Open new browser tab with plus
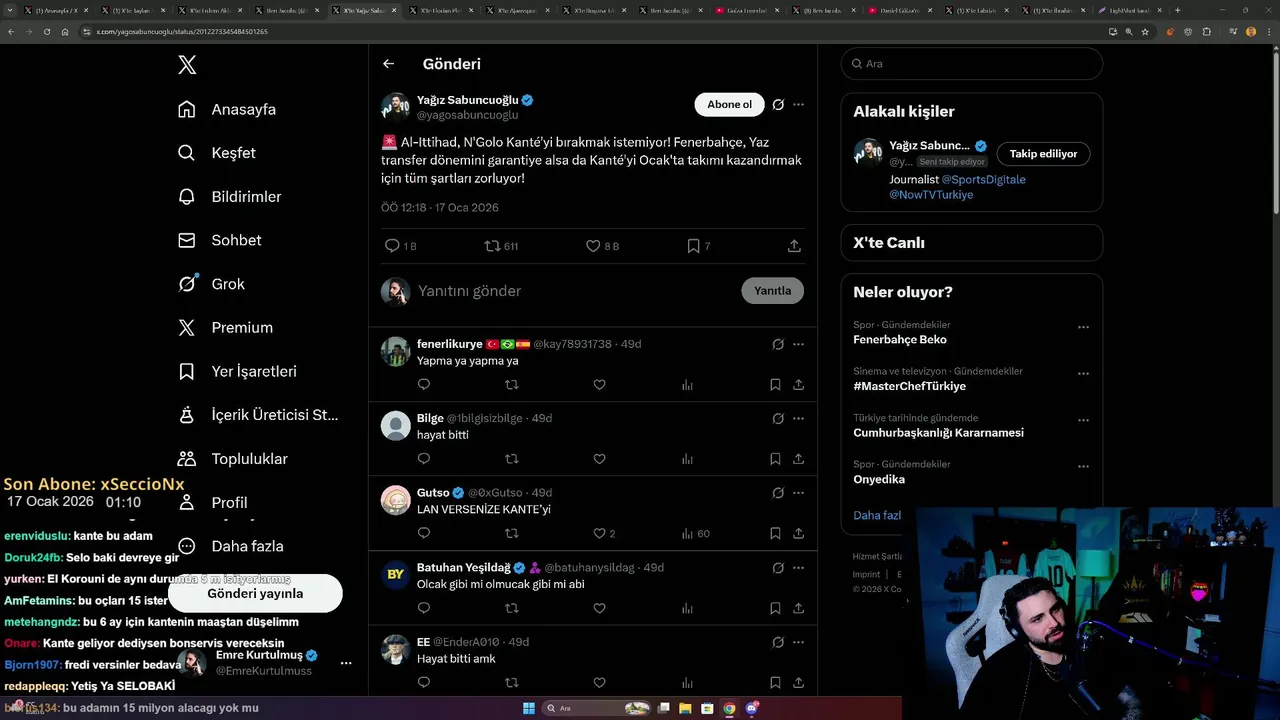The image size is (1280, 720). 1177,10
